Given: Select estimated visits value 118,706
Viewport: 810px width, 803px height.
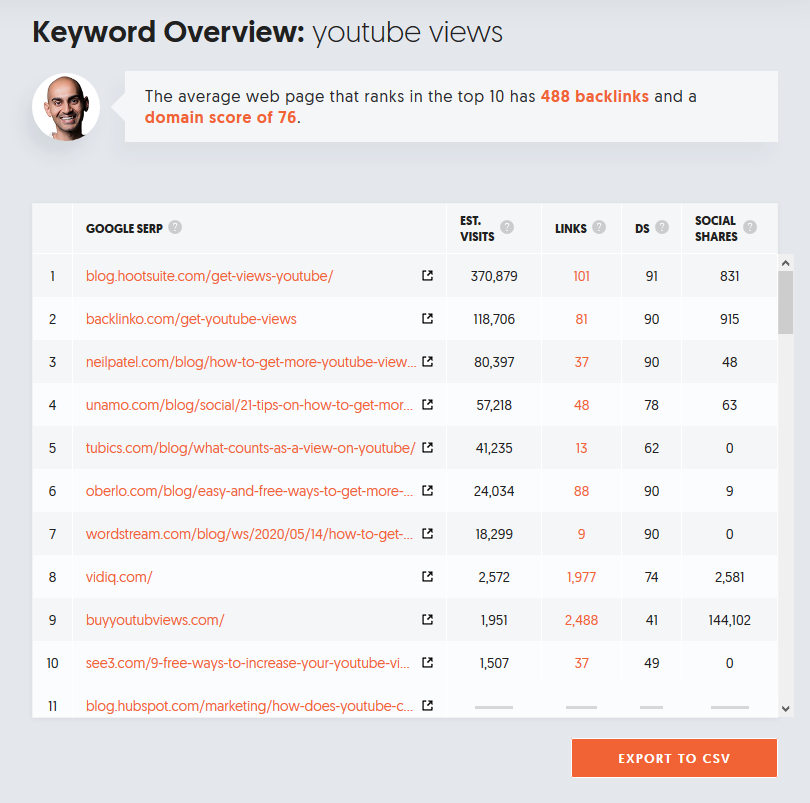Looking at the screenshot, I should 494,319.
